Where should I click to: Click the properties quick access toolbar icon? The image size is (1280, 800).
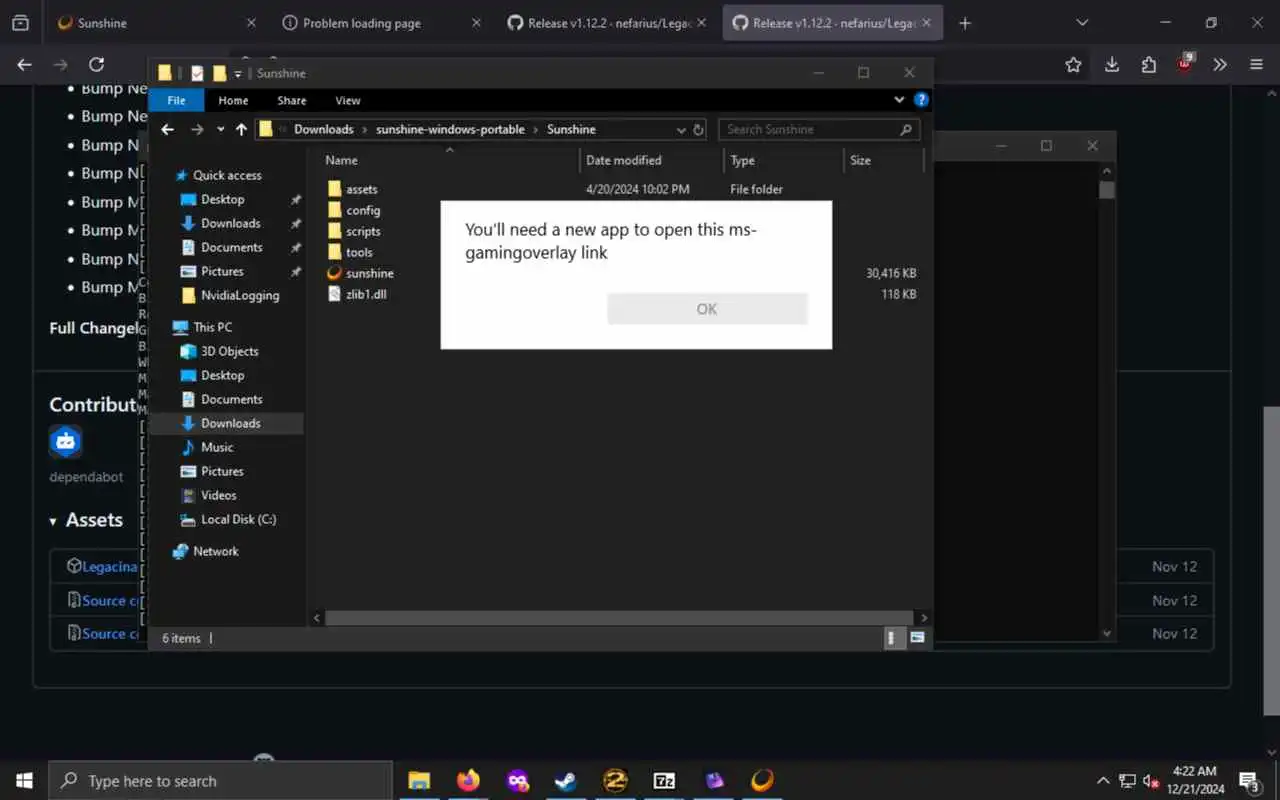197,73
